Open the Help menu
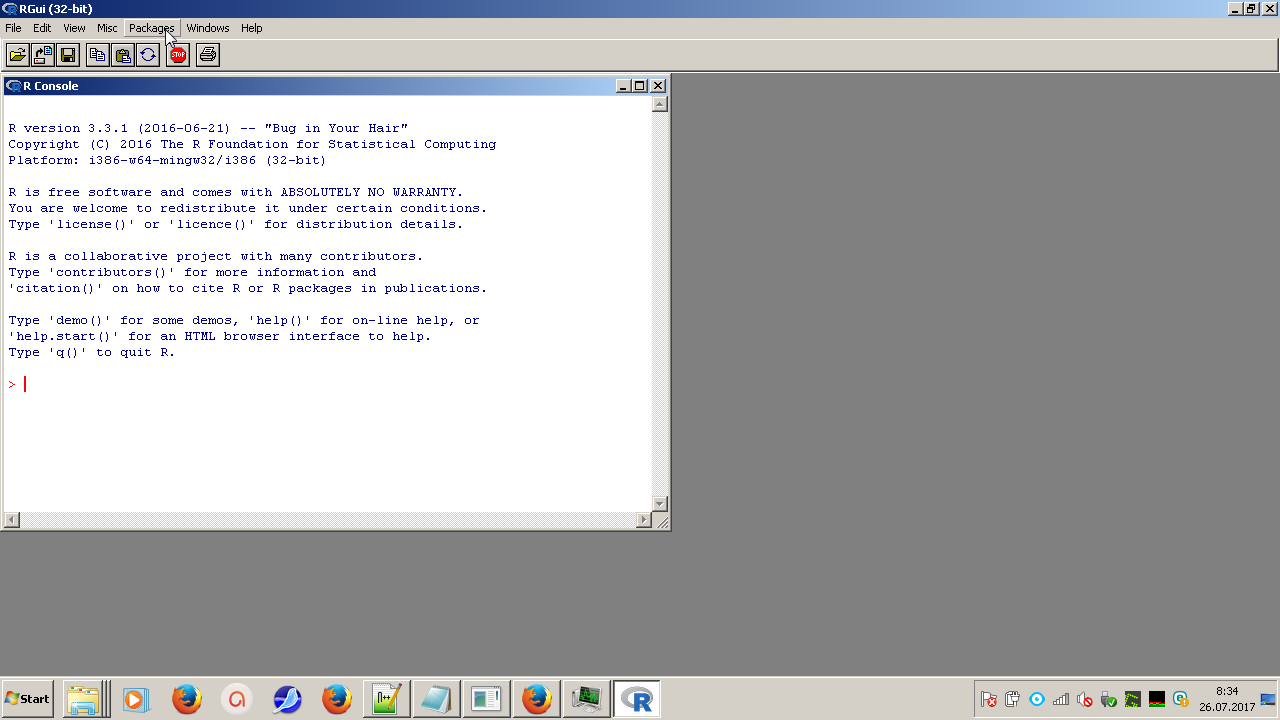 click(252, 28)
